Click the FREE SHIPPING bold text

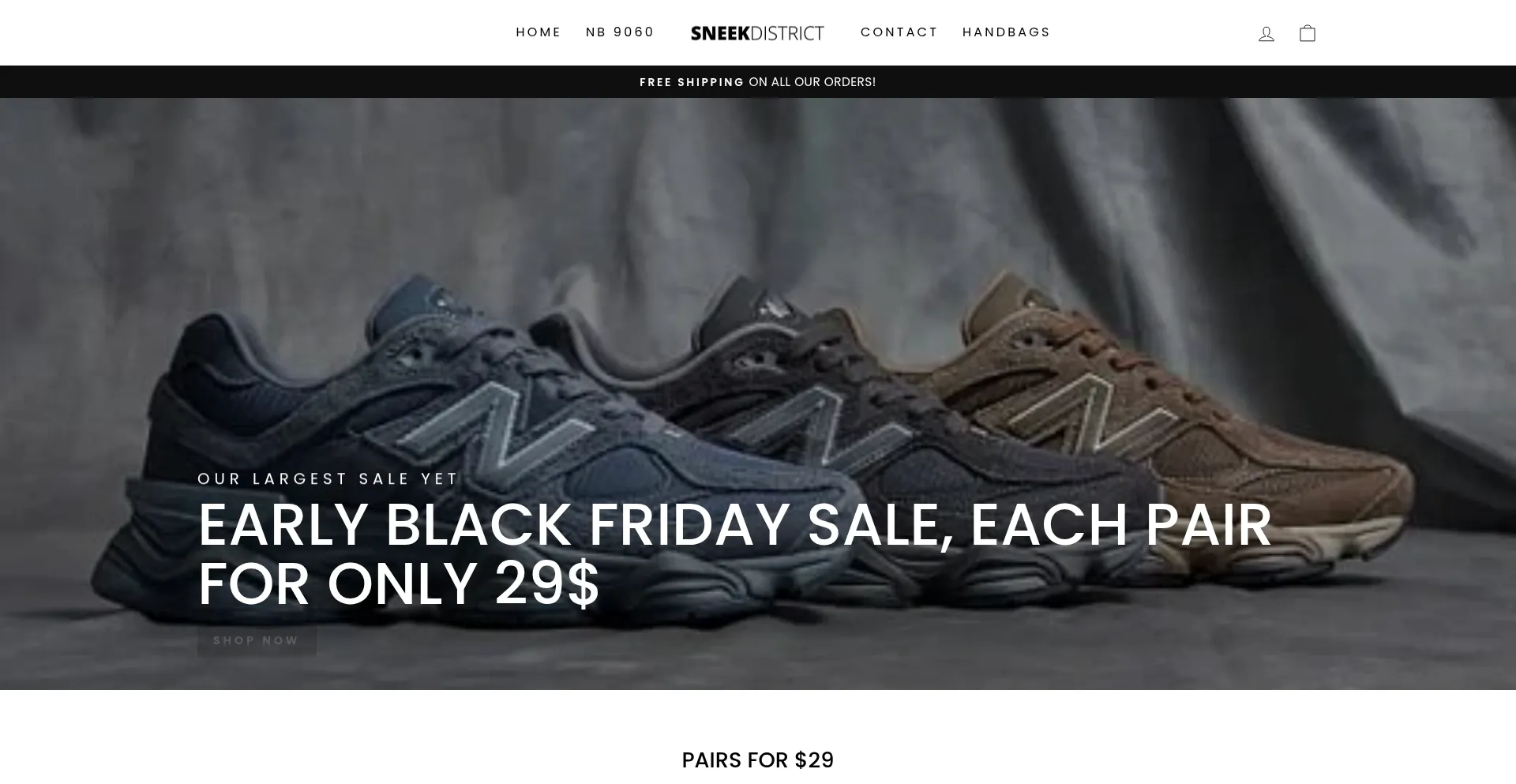pos(692,82)
